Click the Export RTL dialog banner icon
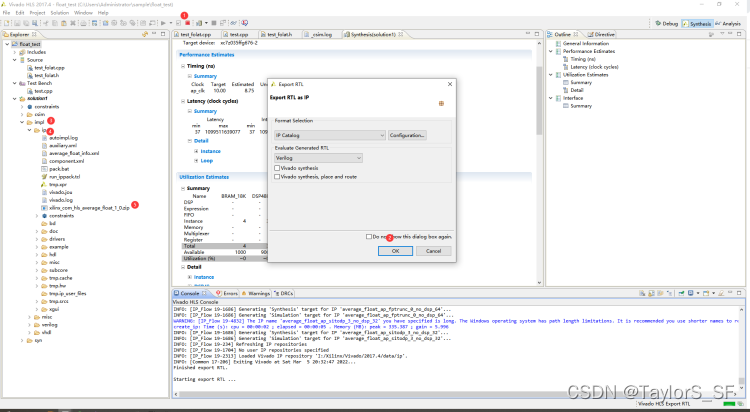The width and height of the screenshot is (750, 412). pyautogui.click(x=441, y=103)
